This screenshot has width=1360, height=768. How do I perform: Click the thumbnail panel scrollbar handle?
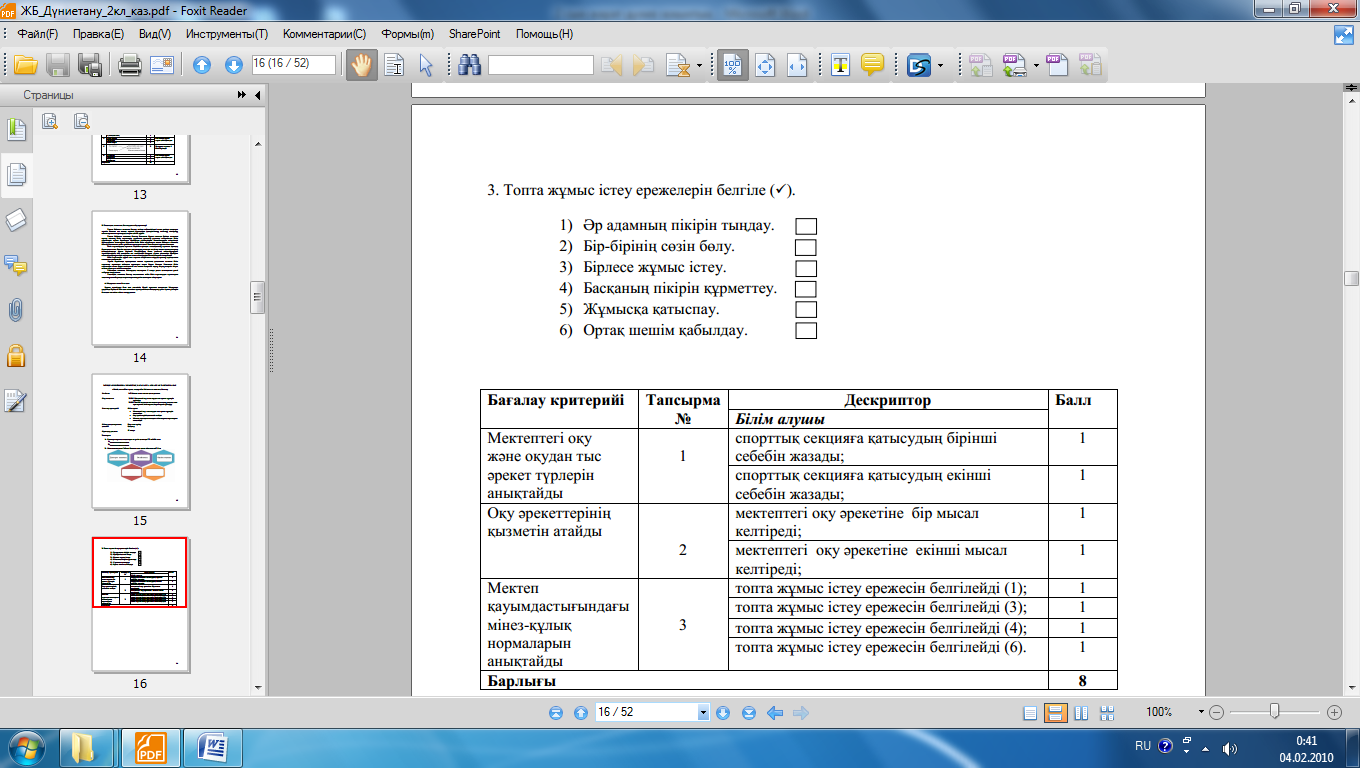[x=257, y=297]
